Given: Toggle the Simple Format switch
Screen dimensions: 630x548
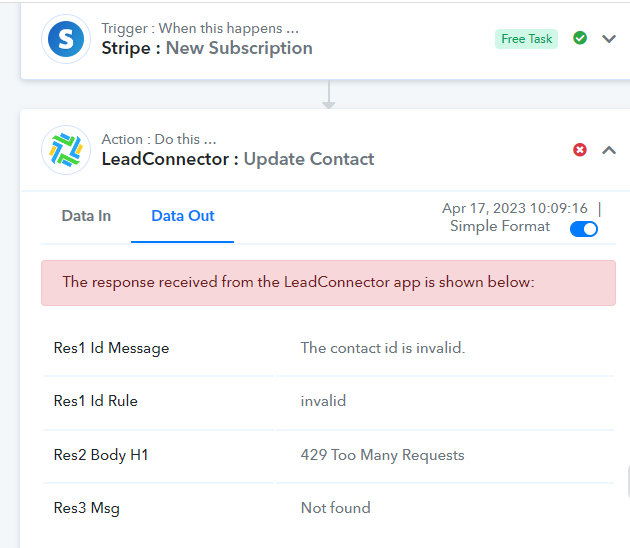Looking at the screenshot, I should (584, 229).
